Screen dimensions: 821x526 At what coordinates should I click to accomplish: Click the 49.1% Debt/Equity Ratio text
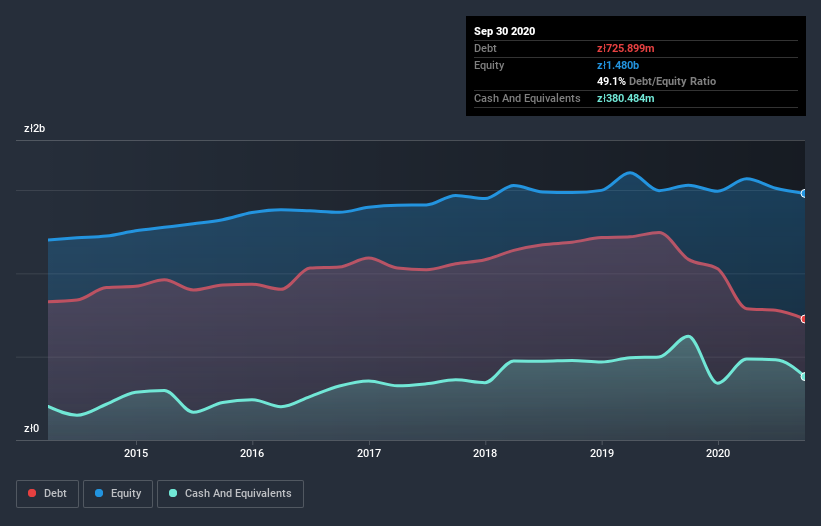point(657,82)
